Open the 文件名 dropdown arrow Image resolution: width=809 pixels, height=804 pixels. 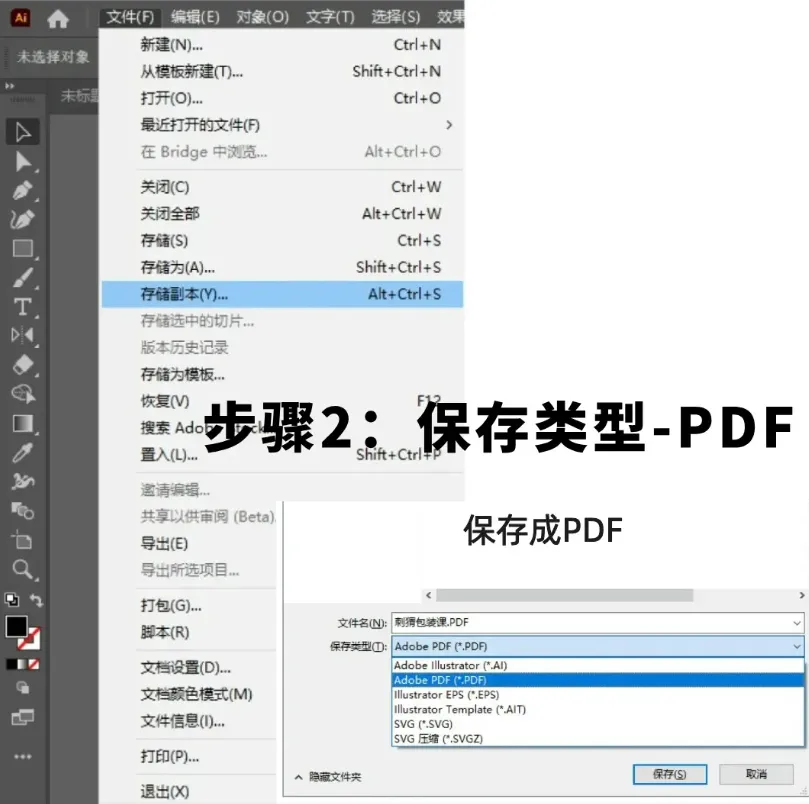tap(797, 623)
